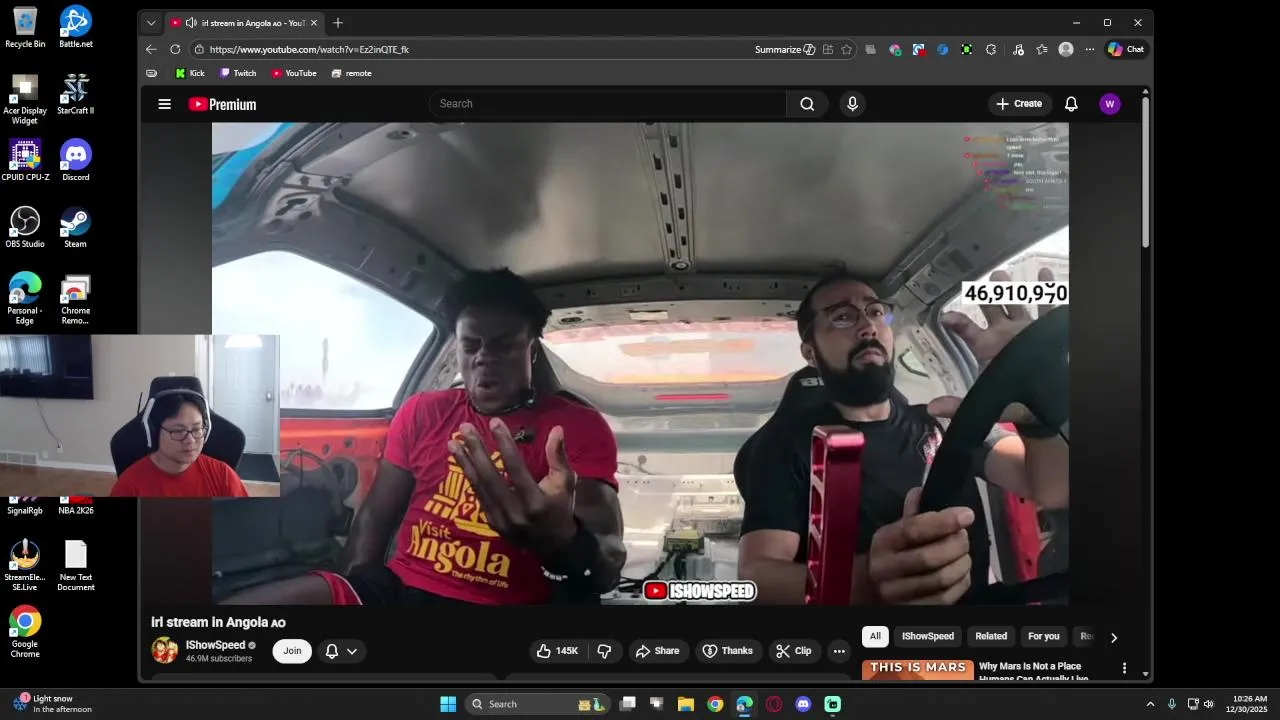
Task: Open Recycle Bin on desktop
Action: [25, 27]
